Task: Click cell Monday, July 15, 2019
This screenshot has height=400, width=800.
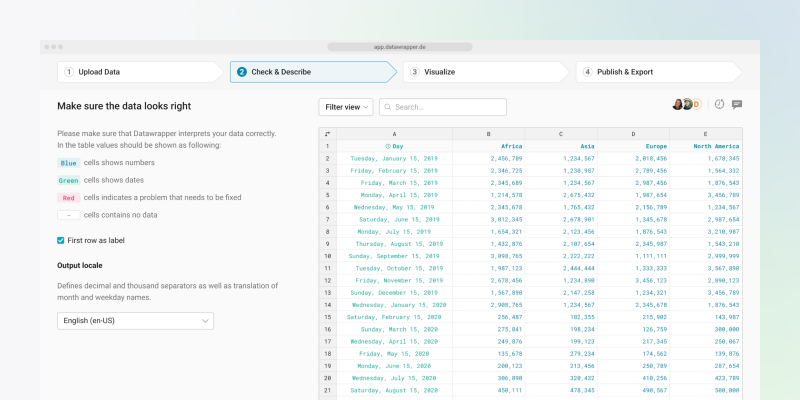Action: click(394, 232)
